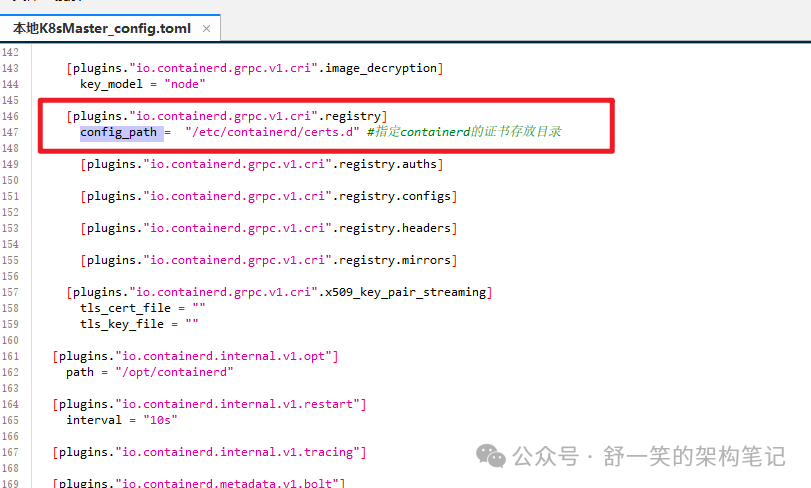Click the internal.v1.opt section header
Image resolution: width=811 pixels, height=488 pixels.
coord(196,357)
